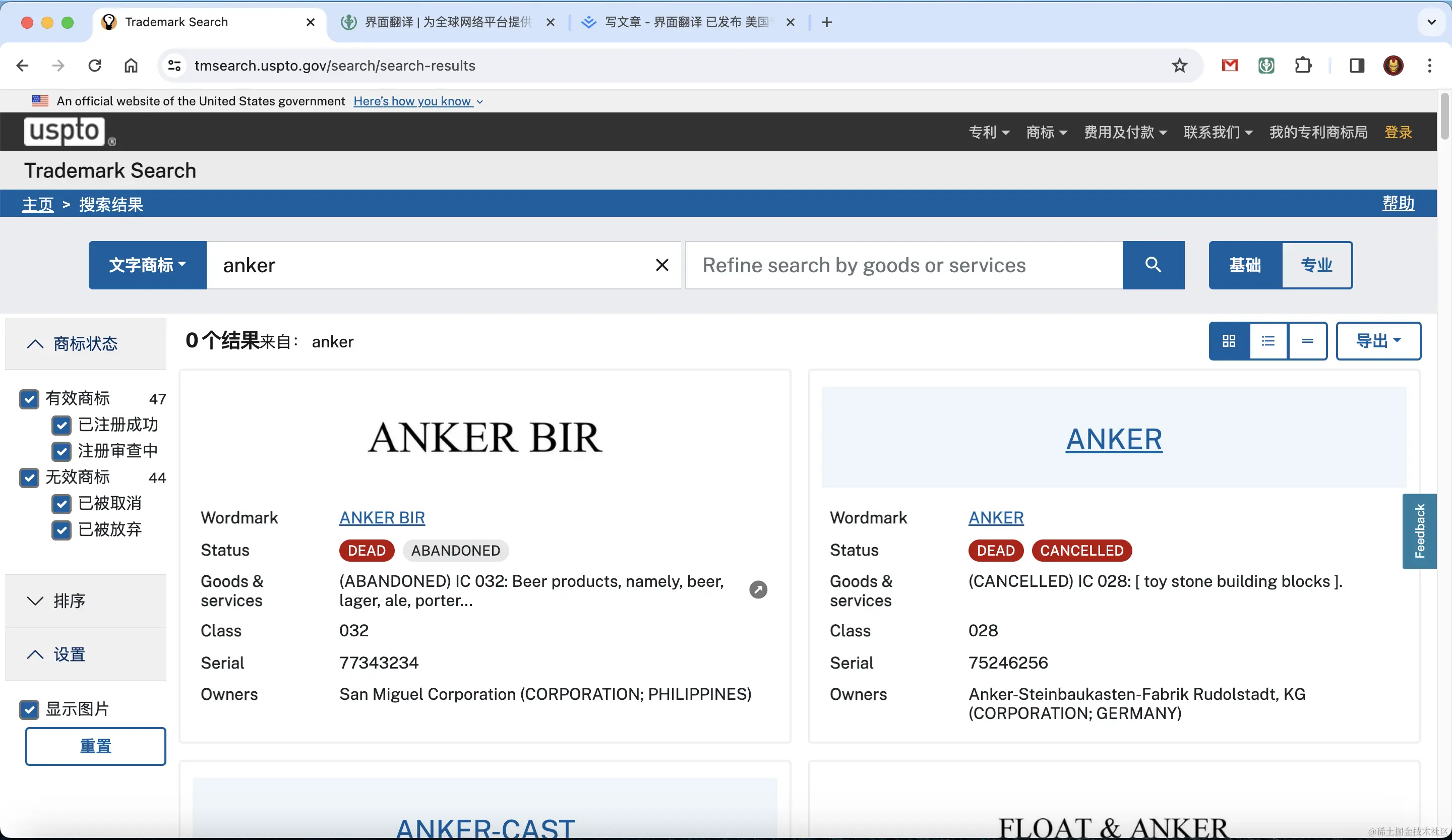Image resolution: width=1452 pixels, height=840 pixels.
Task: Switch to grid view layout icon
Action: tap(1229, 341)
